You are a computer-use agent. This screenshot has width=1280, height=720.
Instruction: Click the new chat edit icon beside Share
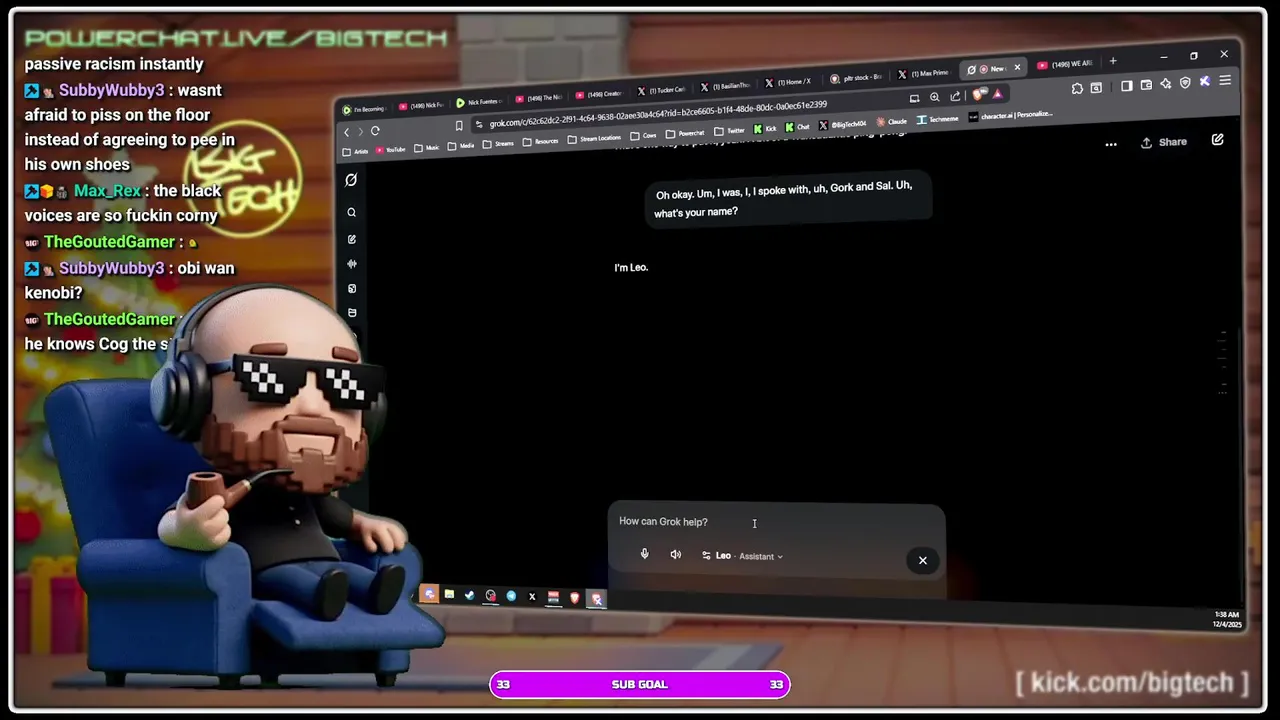(x=1217, y=140)
